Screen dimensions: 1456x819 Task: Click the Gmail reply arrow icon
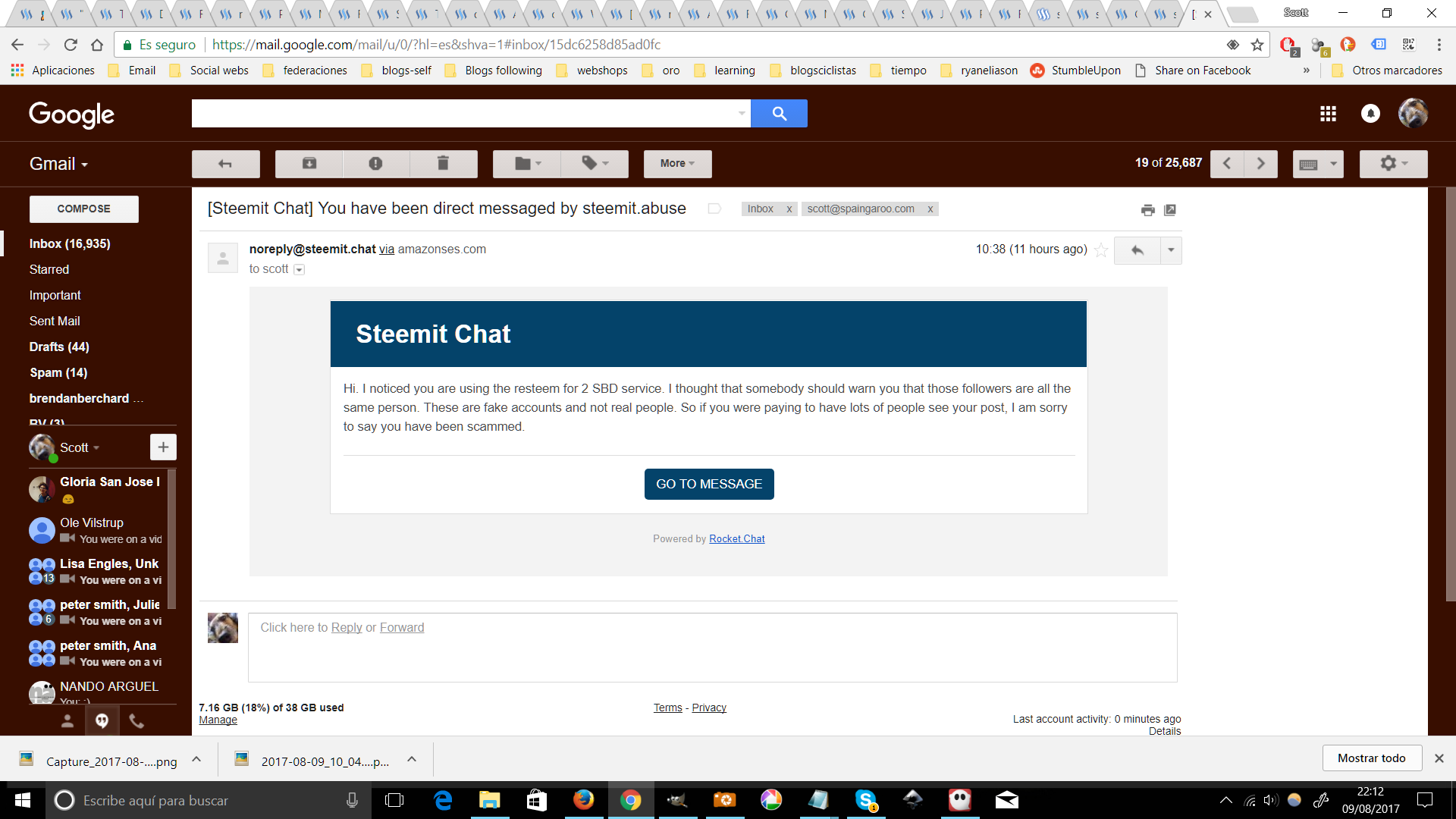coord(1137,249)
